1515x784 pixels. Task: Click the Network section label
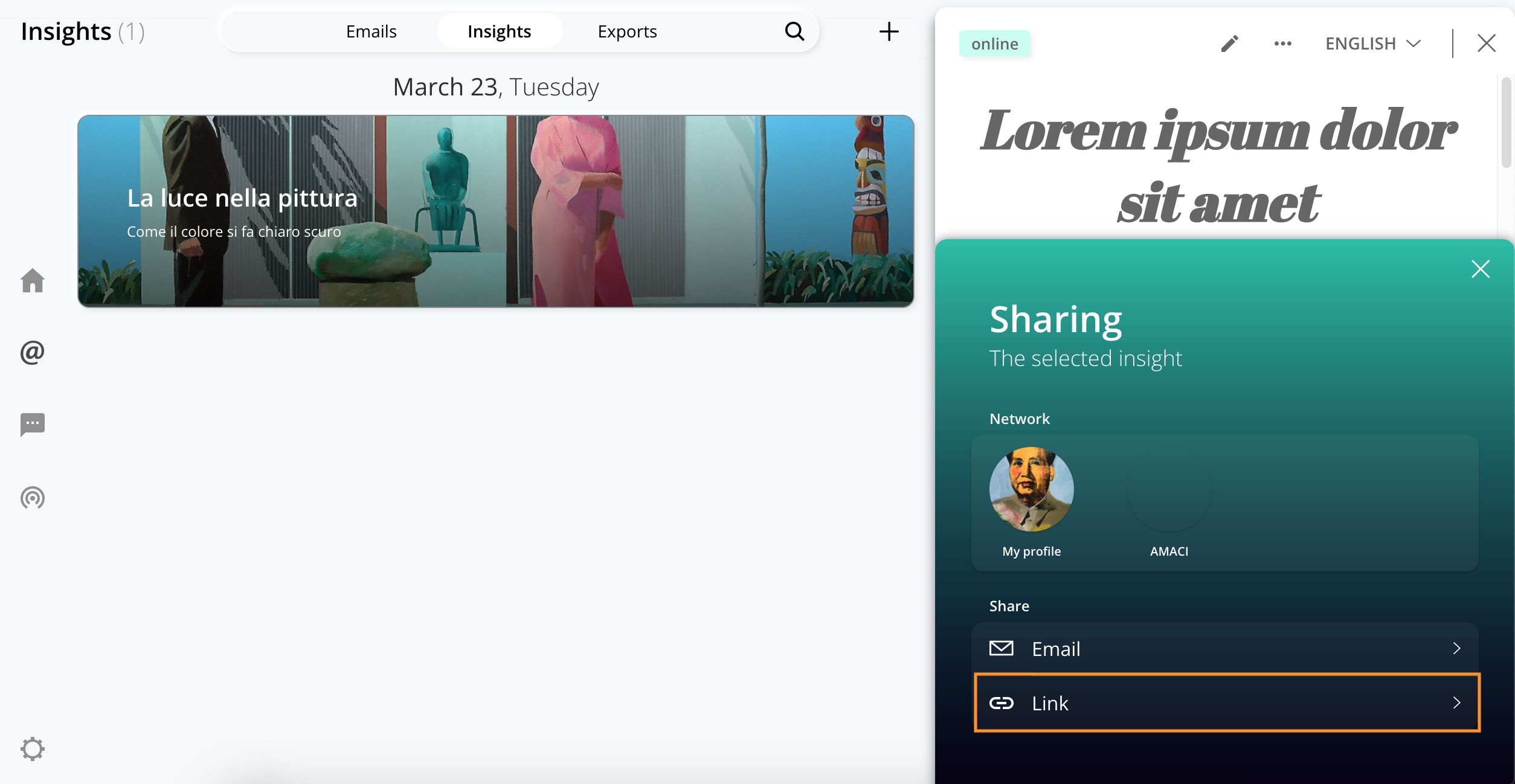pos(1020,419)
